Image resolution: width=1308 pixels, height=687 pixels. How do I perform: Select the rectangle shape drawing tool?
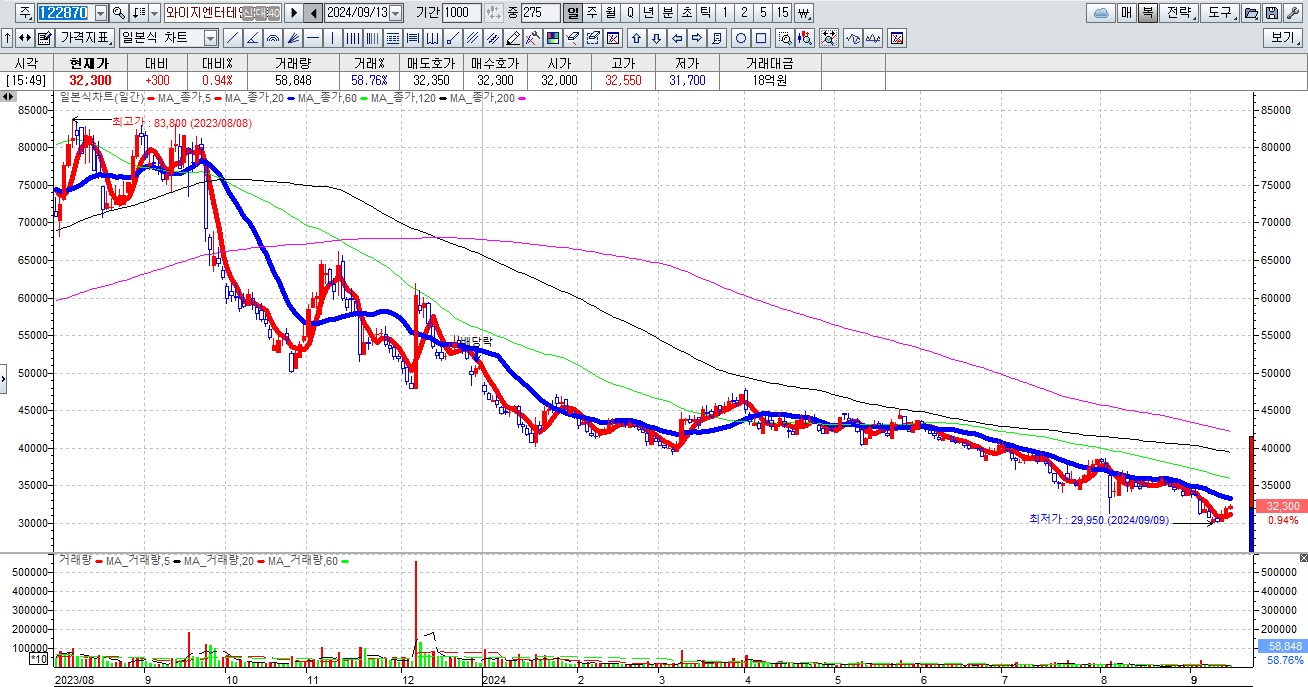coord(761,37)
